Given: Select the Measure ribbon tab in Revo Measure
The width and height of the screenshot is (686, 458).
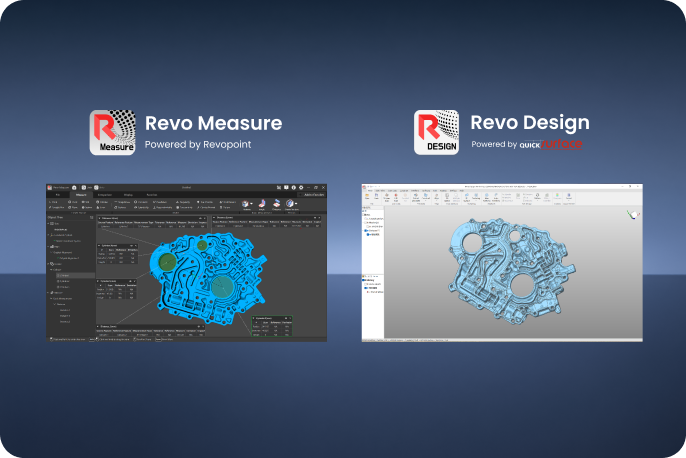Looking at the screenshot, I should pos(81,195).
